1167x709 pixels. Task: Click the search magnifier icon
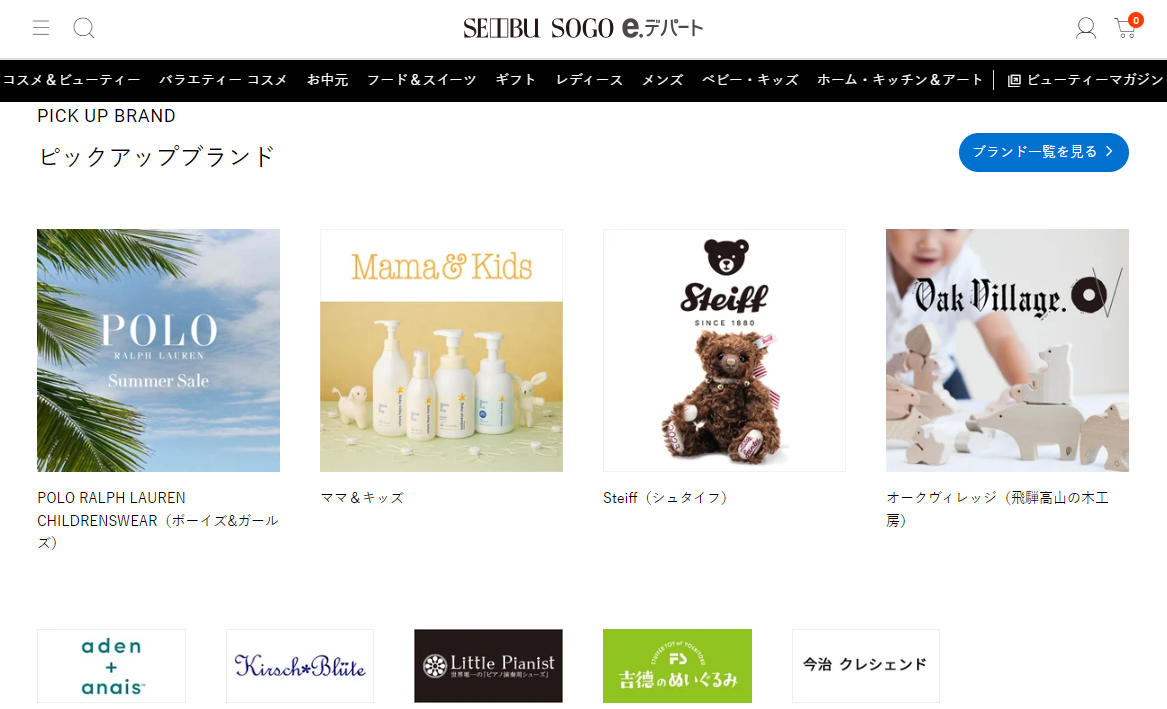pos(84,28)
